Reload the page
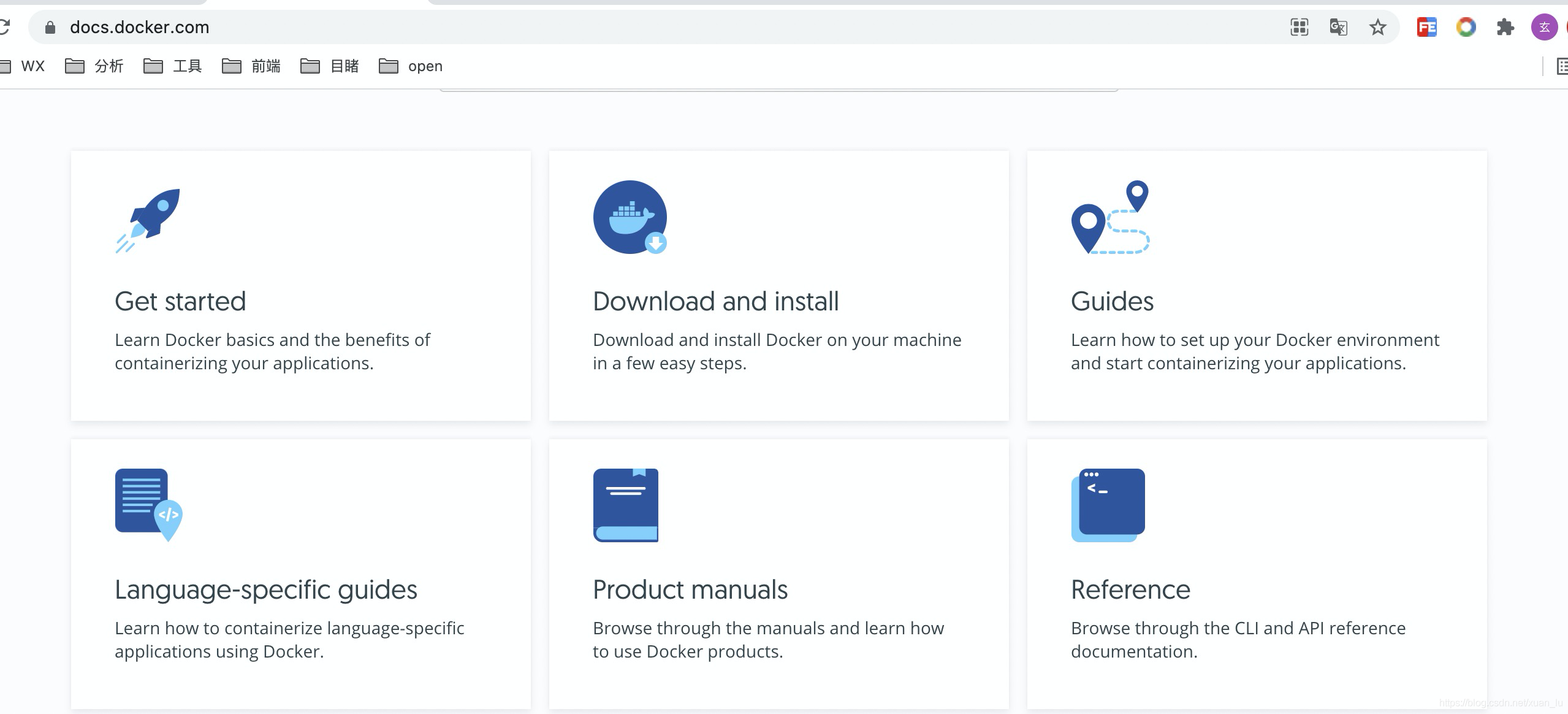The image size is (1568, 714). point(4,27)
